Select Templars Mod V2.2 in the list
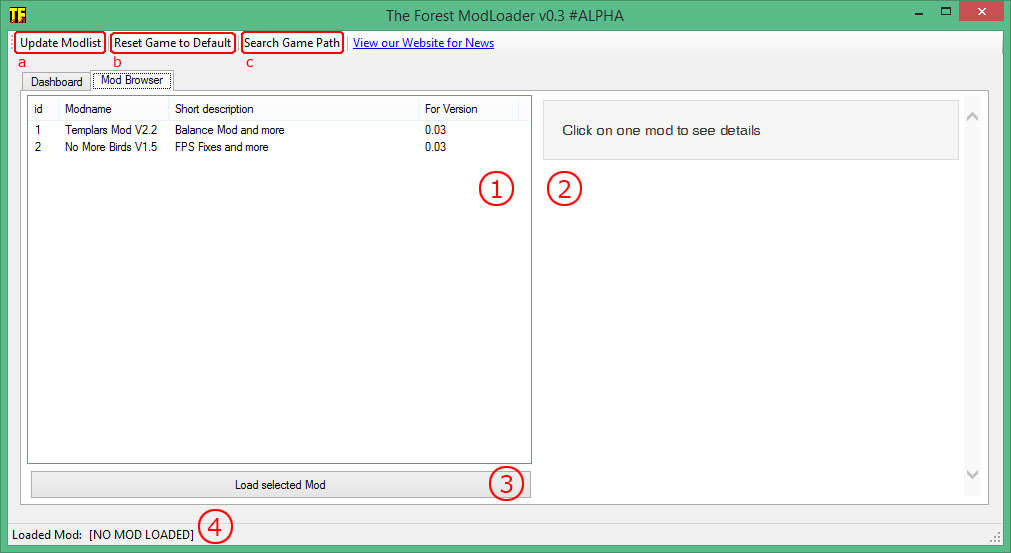Image resolution: width=1011 pixels, height=553 pixels. [111, 130]
